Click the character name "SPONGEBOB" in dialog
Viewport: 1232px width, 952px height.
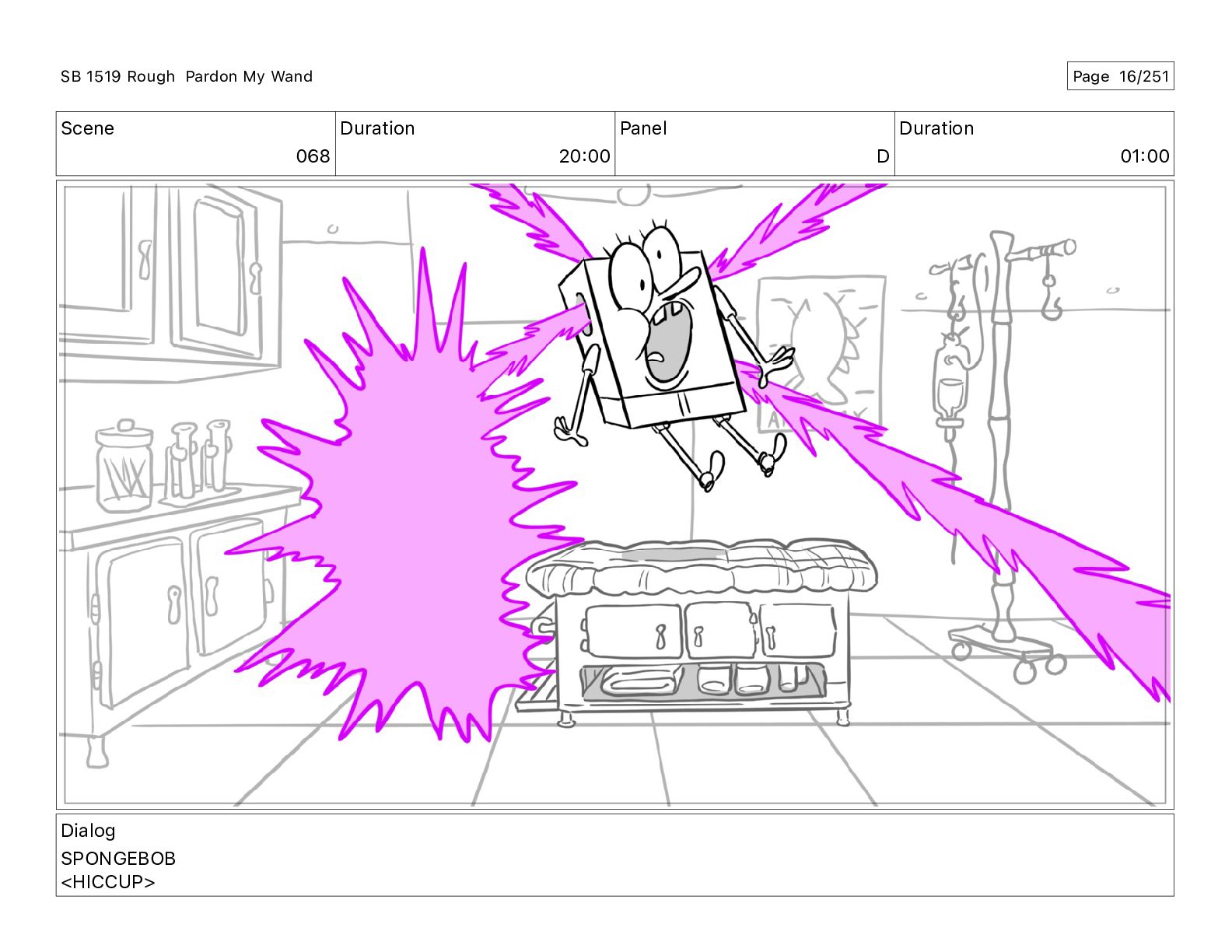coord(118,859)
